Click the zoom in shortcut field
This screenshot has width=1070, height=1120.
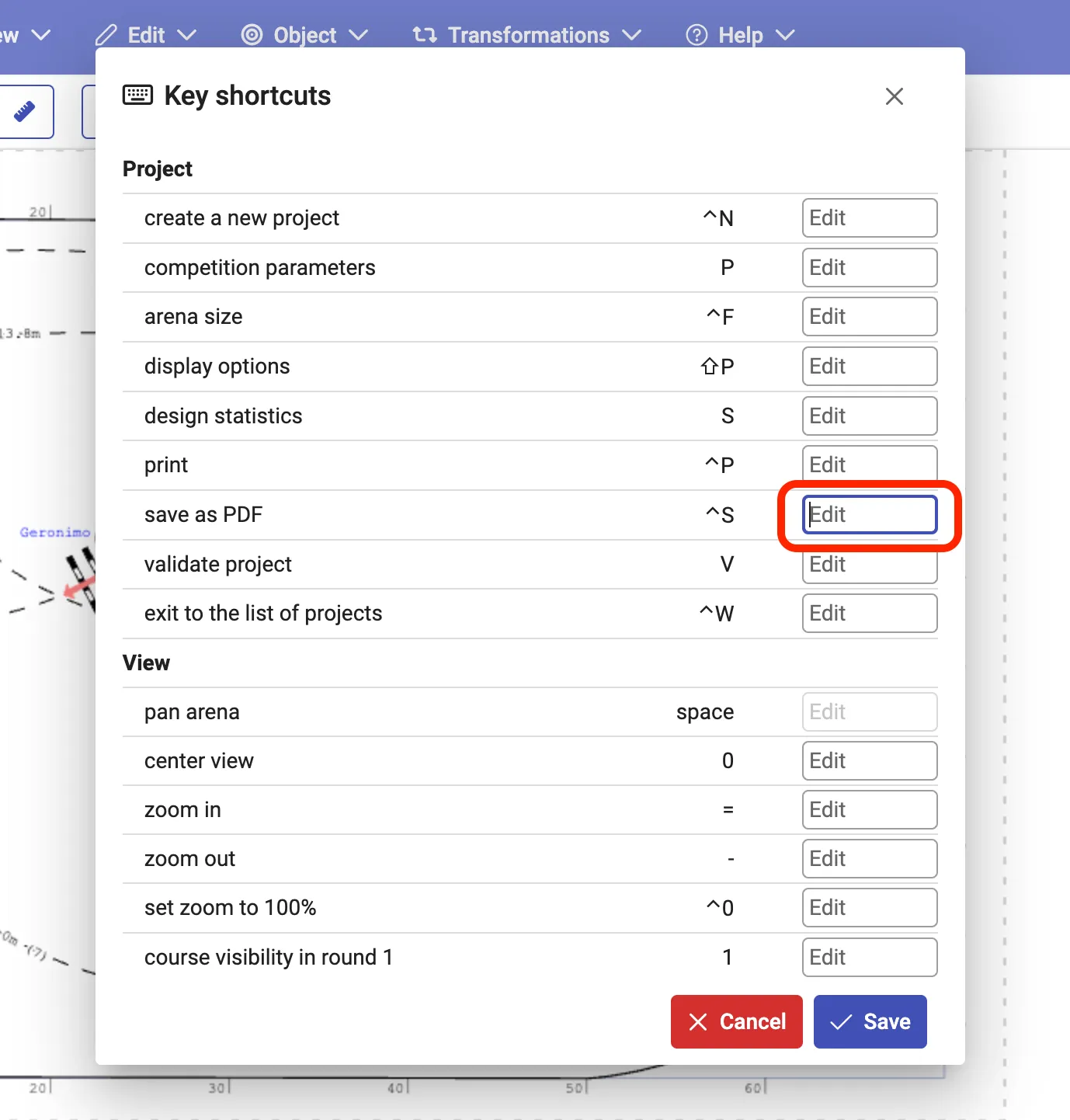pos(869,810)
